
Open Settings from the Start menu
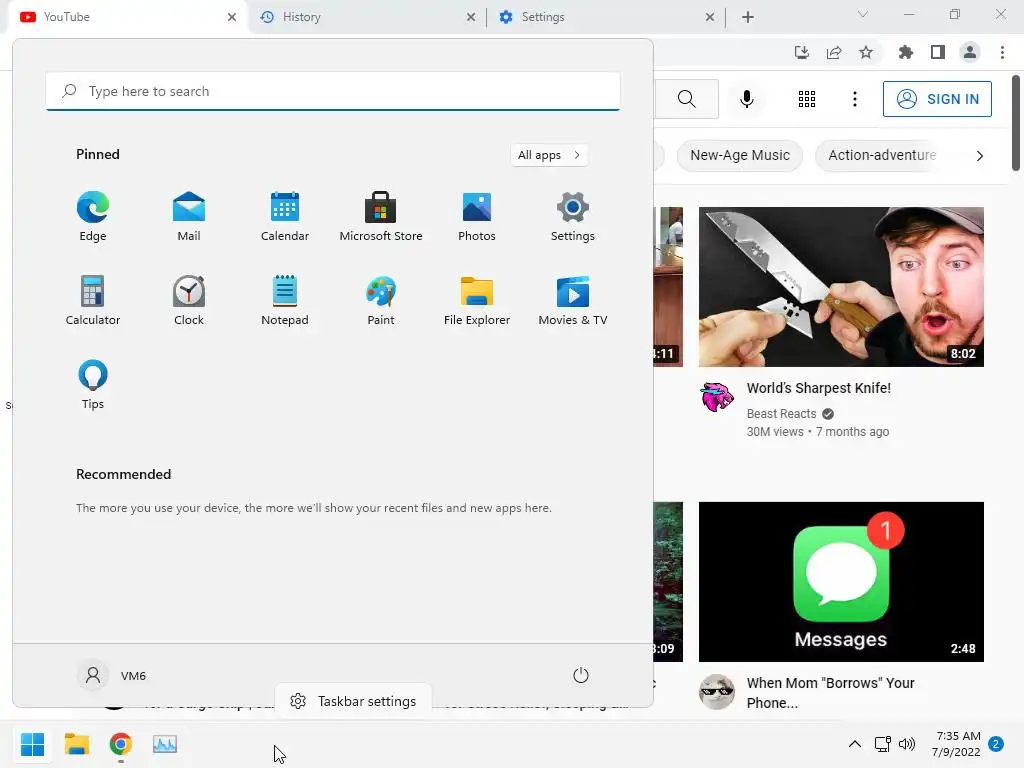click(573, 217)
